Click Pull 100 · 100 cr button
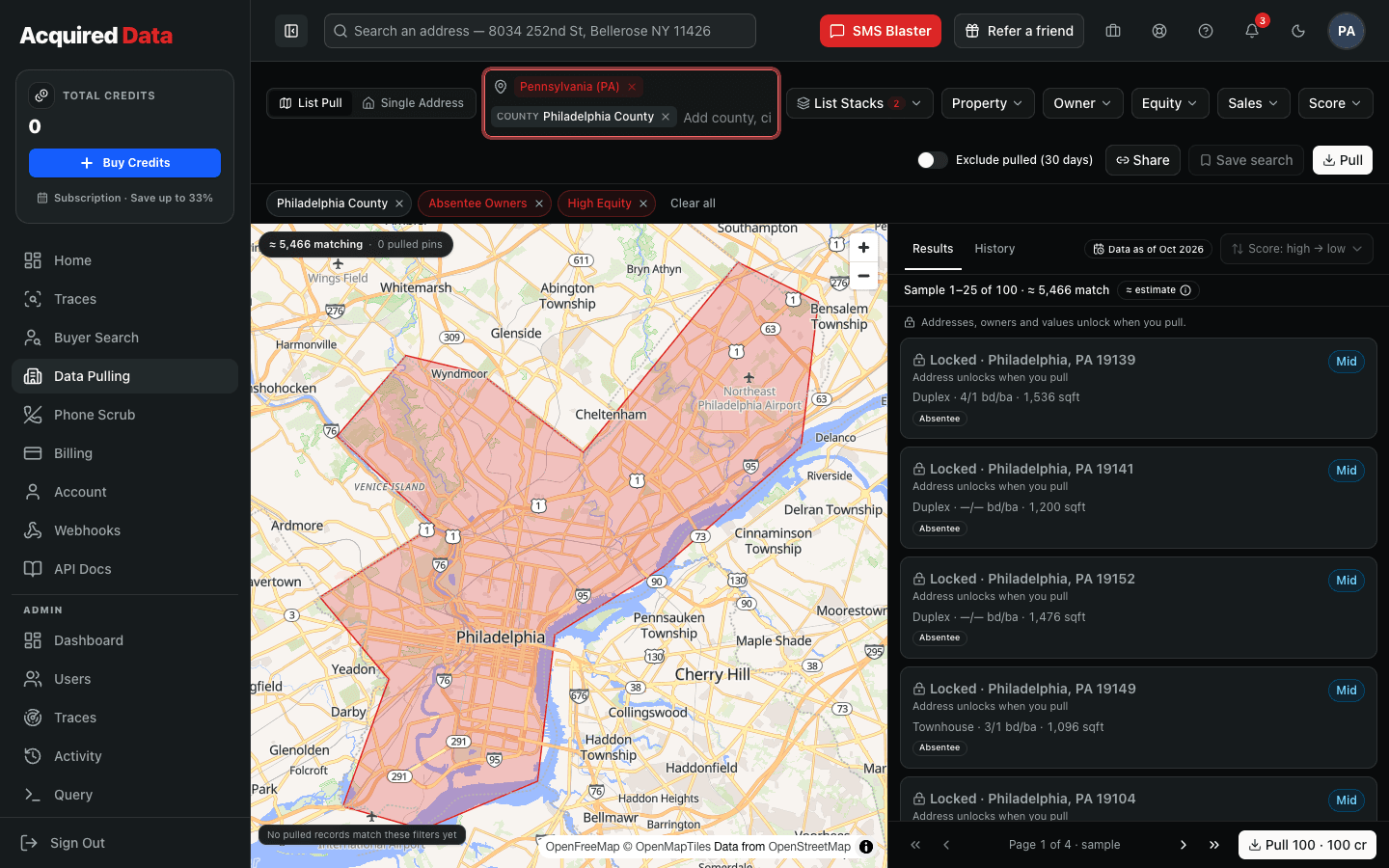This screenshot has height=868, width=1389. [1307, 845]
